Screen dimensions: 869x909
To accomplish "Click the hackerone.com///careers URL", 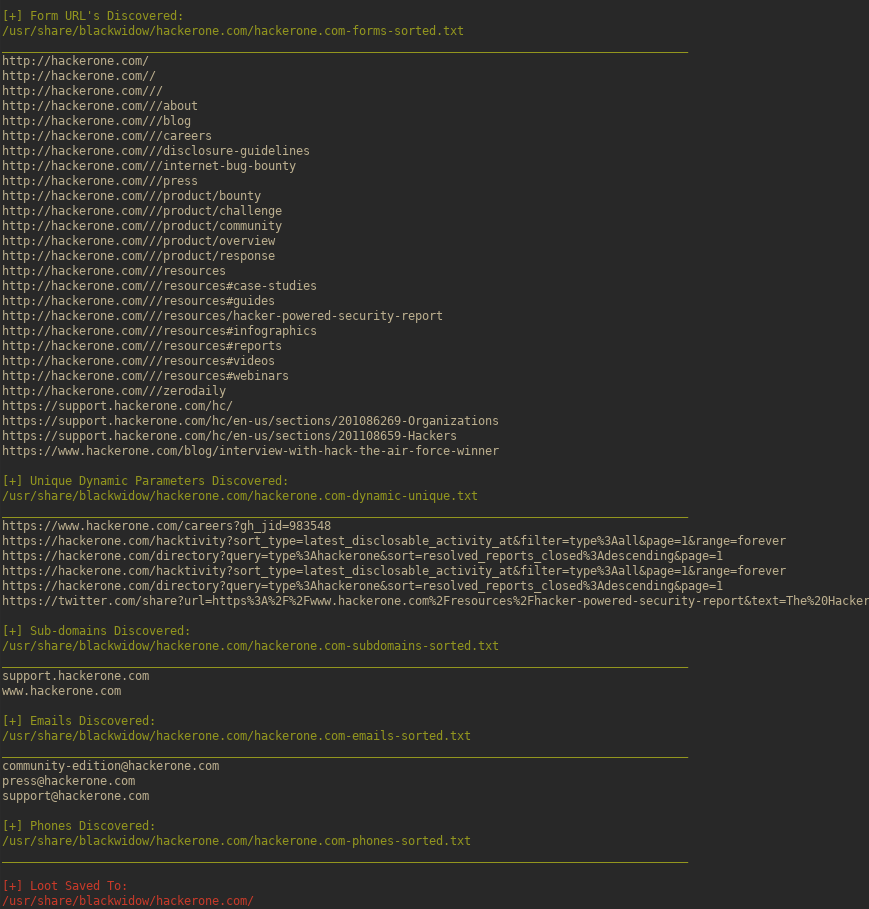I will point(107,136).
